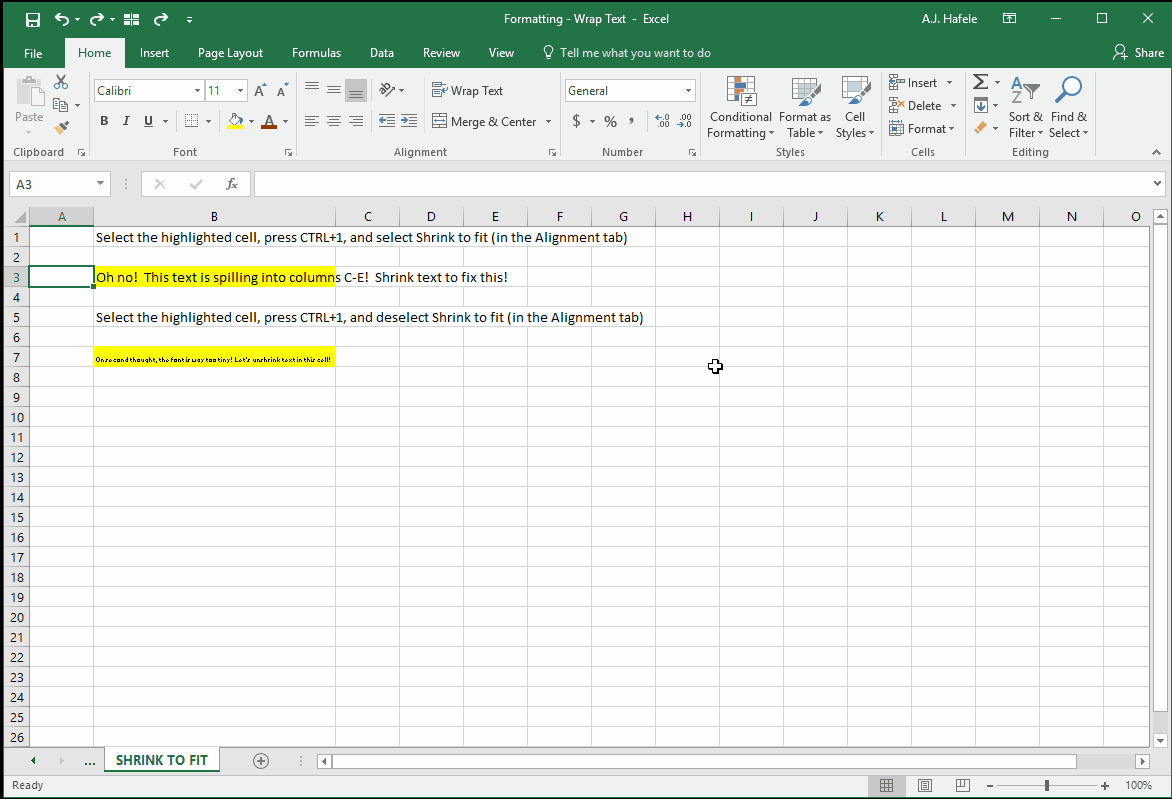Click Delete cells button
Viewport: 1172px width, 799px height.
tap(916, 105)
